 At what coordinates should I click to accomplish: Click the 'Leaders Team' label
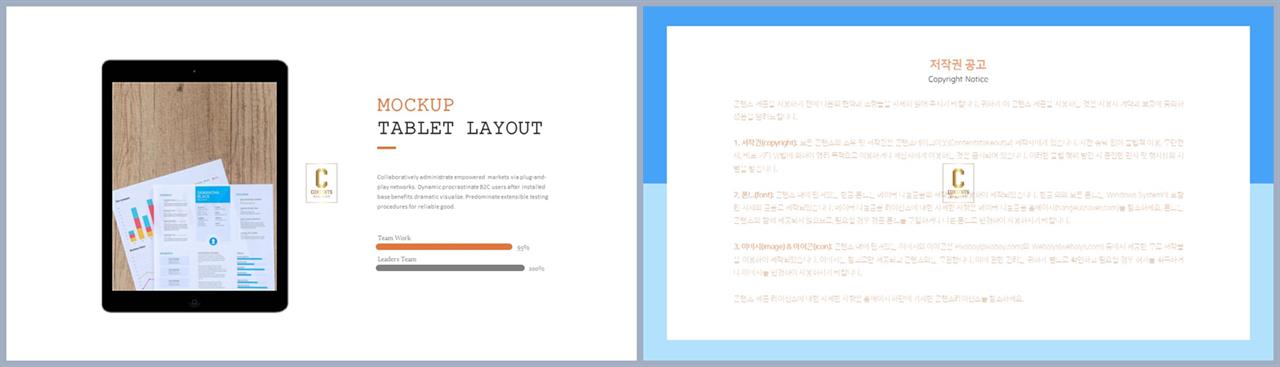point(397,259)
